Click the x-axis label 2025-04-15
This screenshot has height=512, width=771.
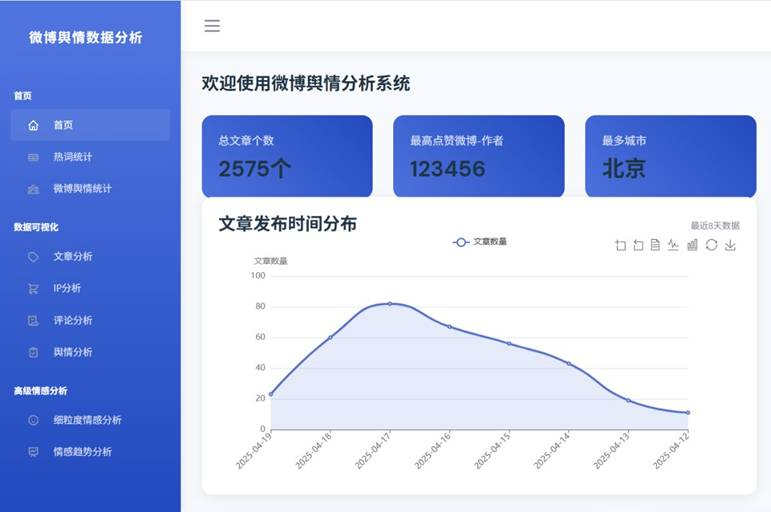[x=492, y=450]
